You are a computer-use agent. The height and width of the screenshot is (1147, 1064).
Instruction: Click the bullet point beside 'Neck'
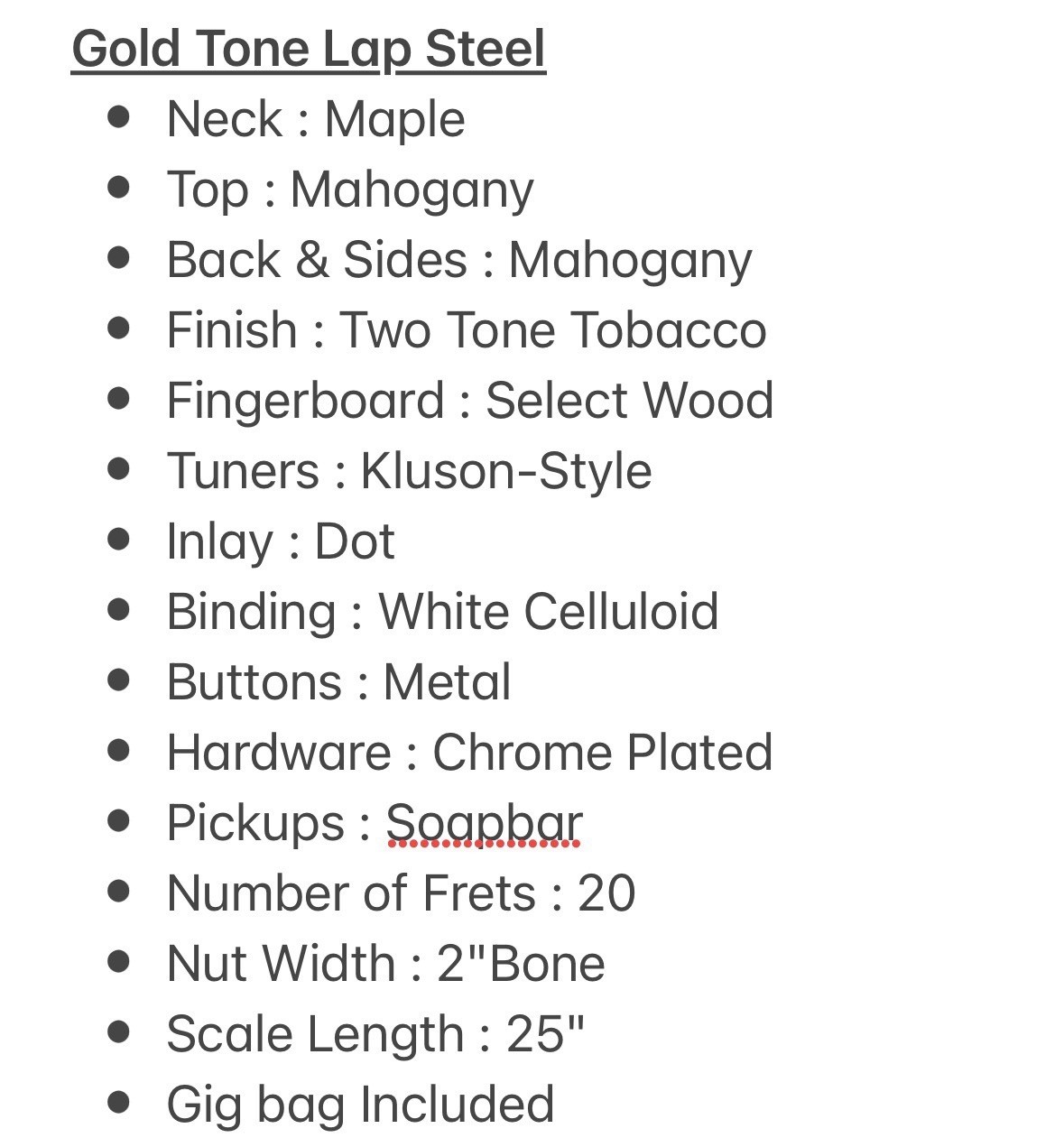pyautogui.click(x=118, y=116)
